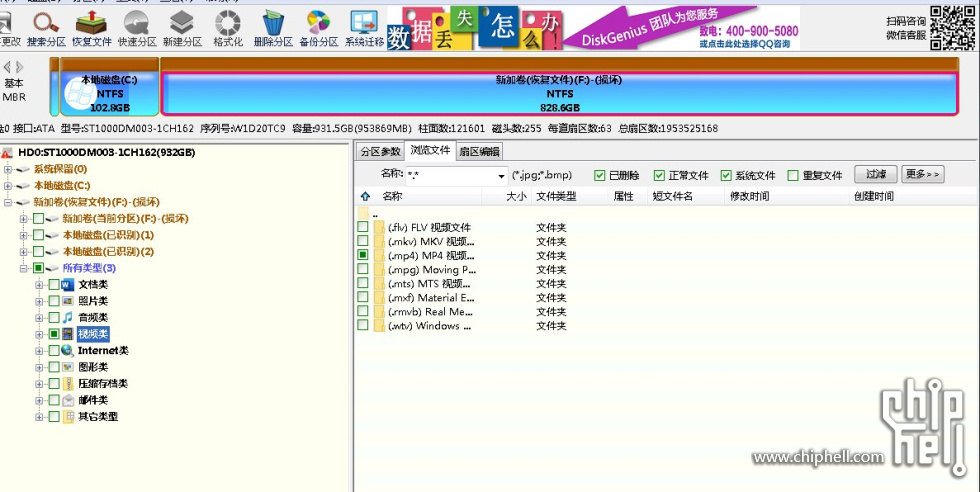Select the 新建分区 (New Partition) icon
The image size is (980, 492).
182,28
